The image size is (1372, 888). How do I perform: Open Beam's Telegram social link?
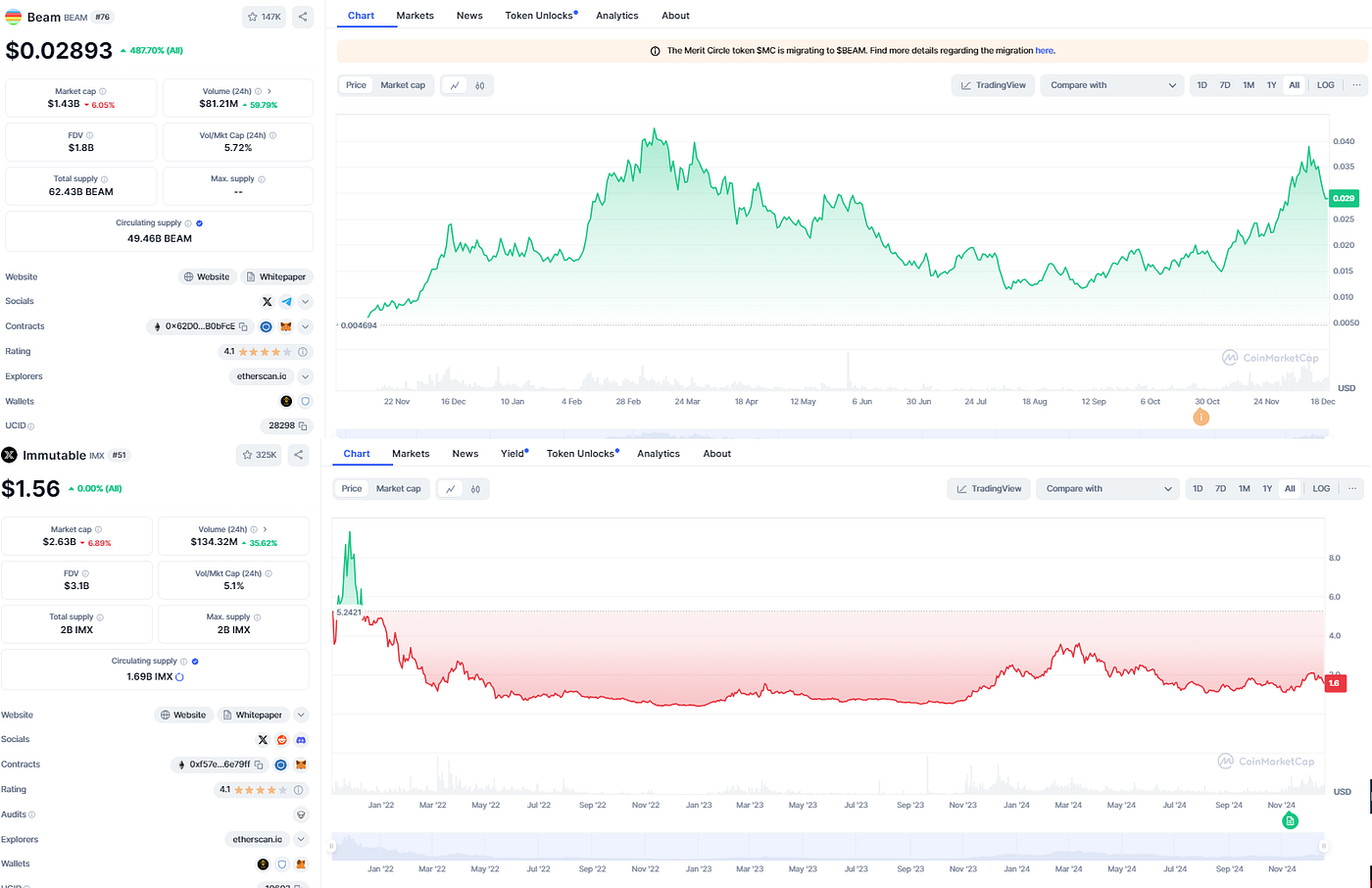click(286, 302)
